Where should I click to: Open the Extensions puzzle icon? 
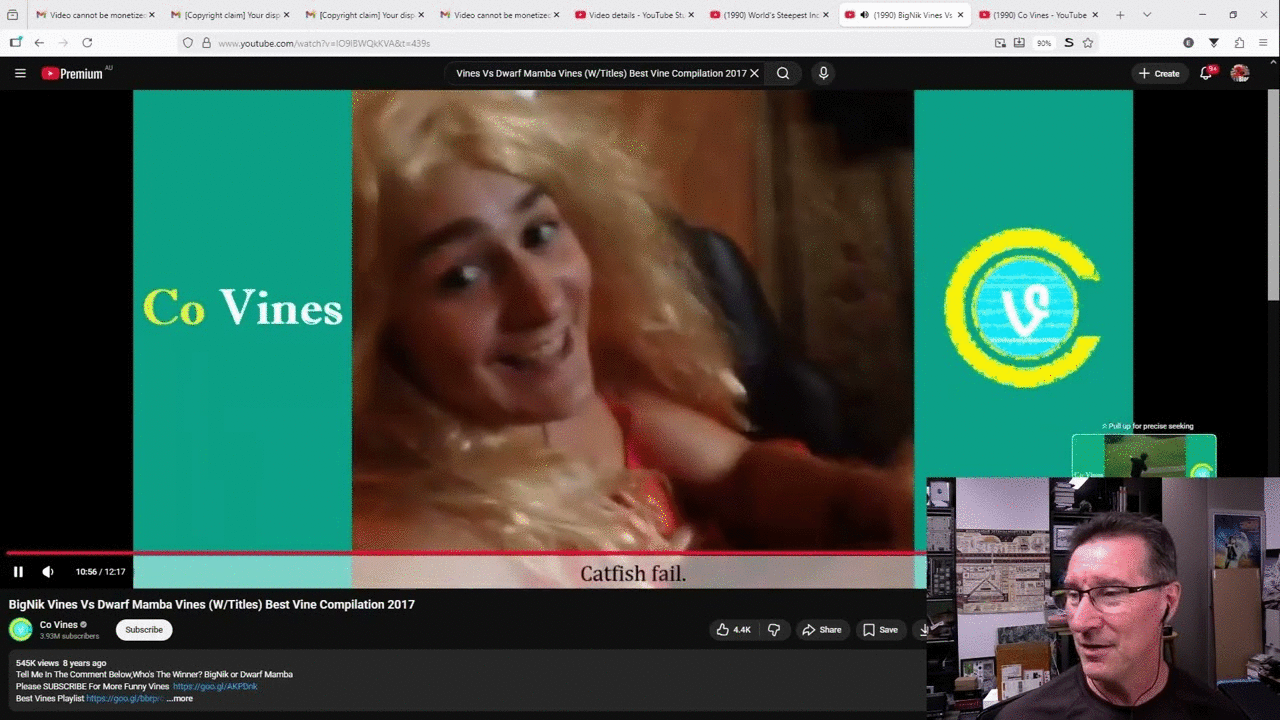click(x=1239, y=43)
